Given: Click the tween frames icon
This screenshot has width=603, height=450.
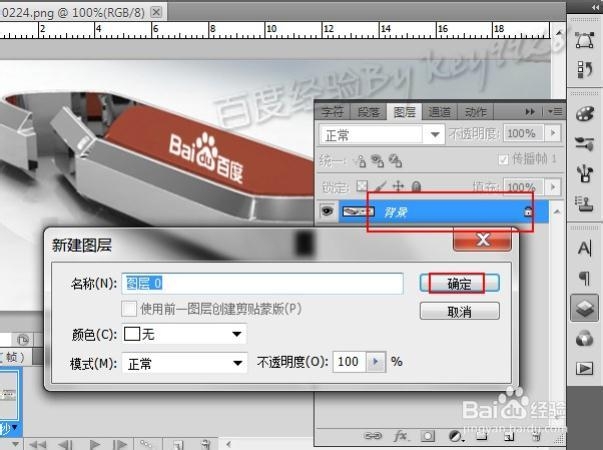Looking at the screenshot, I should [146, 444].
